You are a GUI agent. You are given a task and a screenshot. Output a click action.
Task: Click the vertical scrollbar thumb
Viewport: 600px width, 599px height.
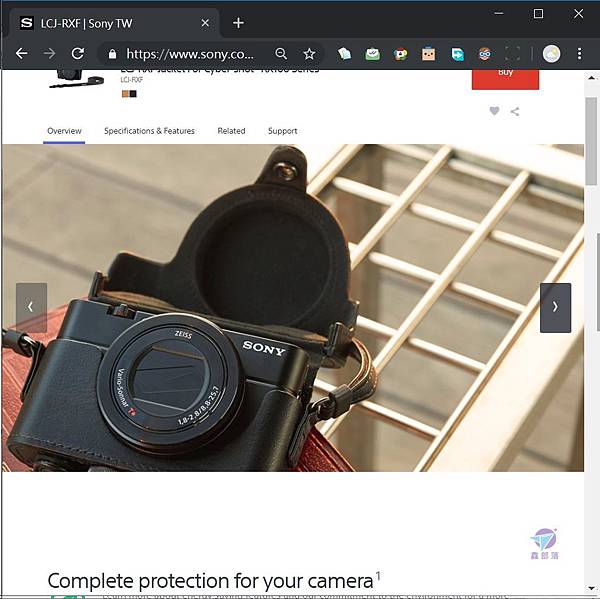click(592, 141)
